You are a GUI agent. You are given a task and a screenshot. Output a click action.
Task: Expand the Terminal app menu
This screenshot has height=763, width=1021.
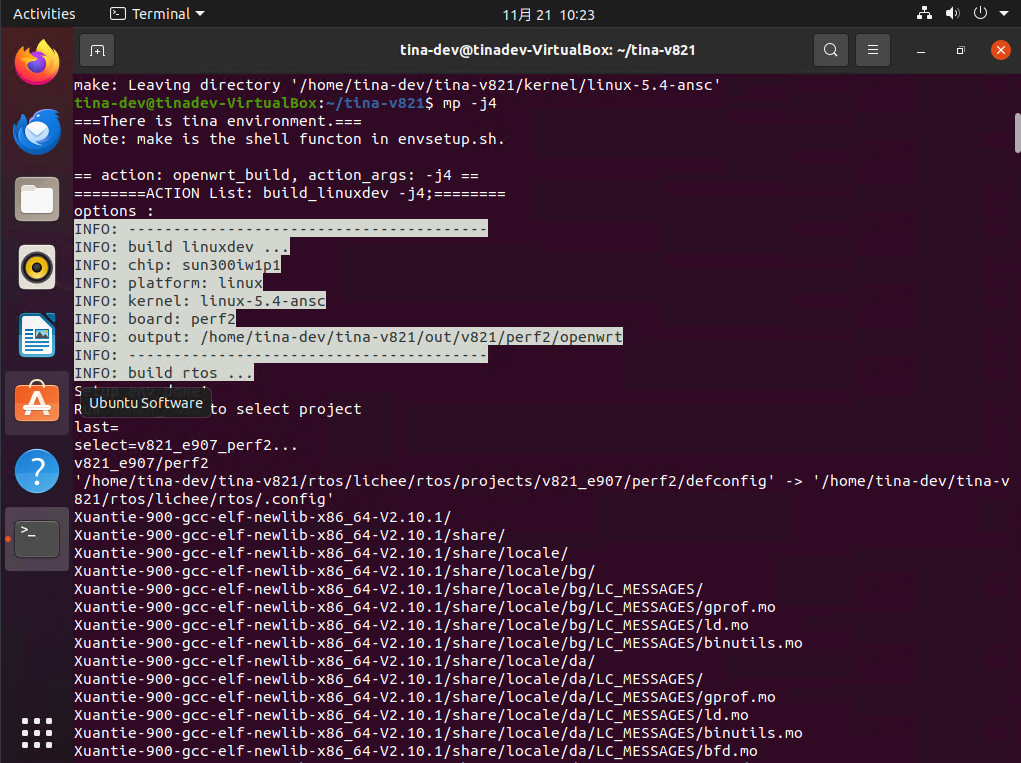click(x=157, y=14)
